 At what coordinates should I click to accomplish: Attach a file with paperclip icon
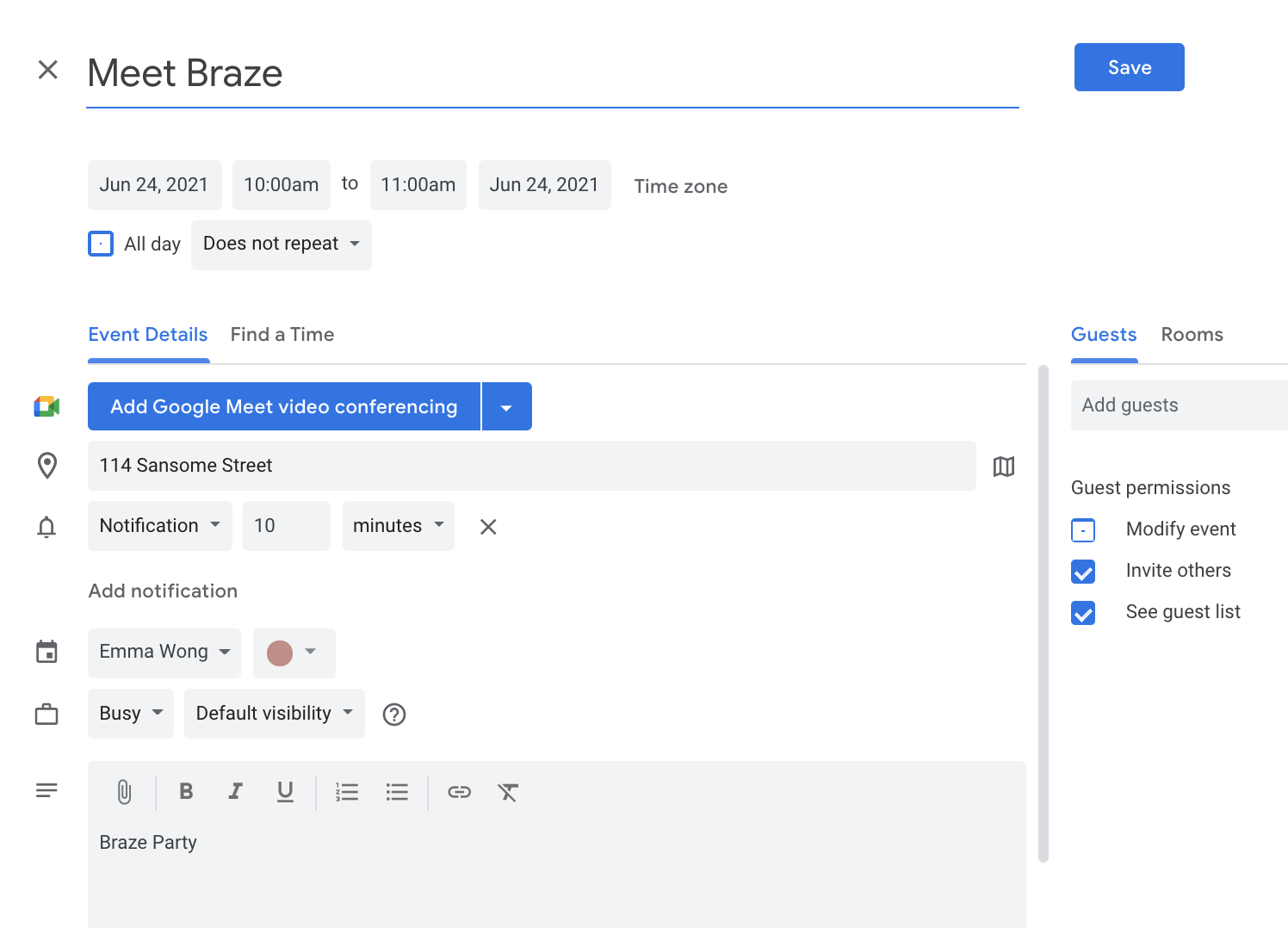coord(124,792)
